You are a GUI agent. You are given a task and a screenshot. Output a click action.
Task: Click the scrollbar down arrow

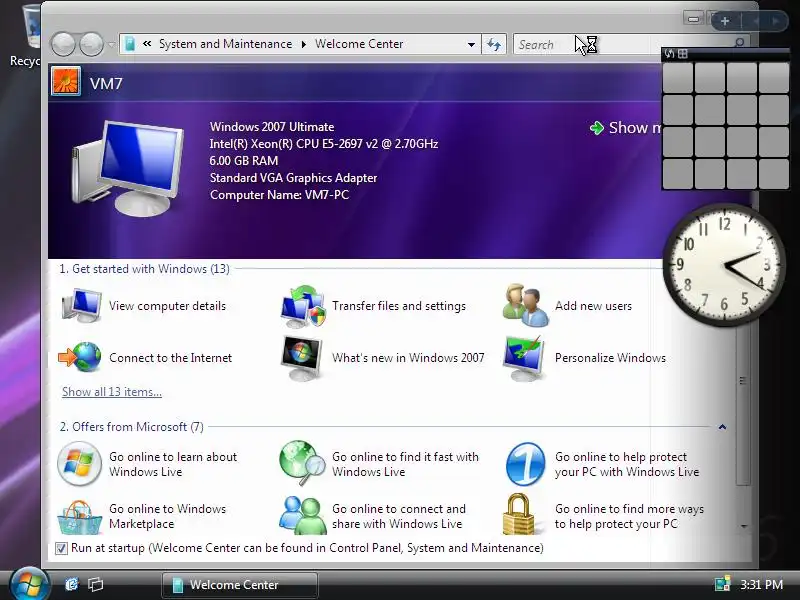pyautogui.click(x=743, y=526)
